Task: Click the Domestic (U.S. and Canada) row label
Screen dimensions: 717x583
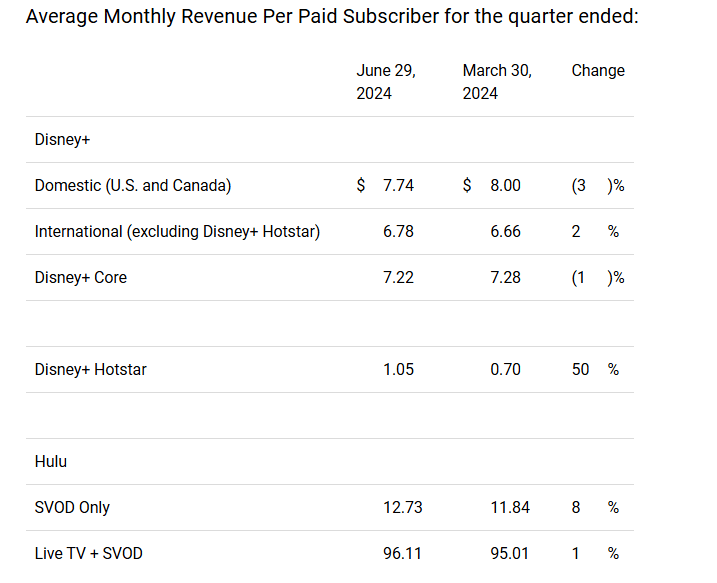Action: click(133, 185)
